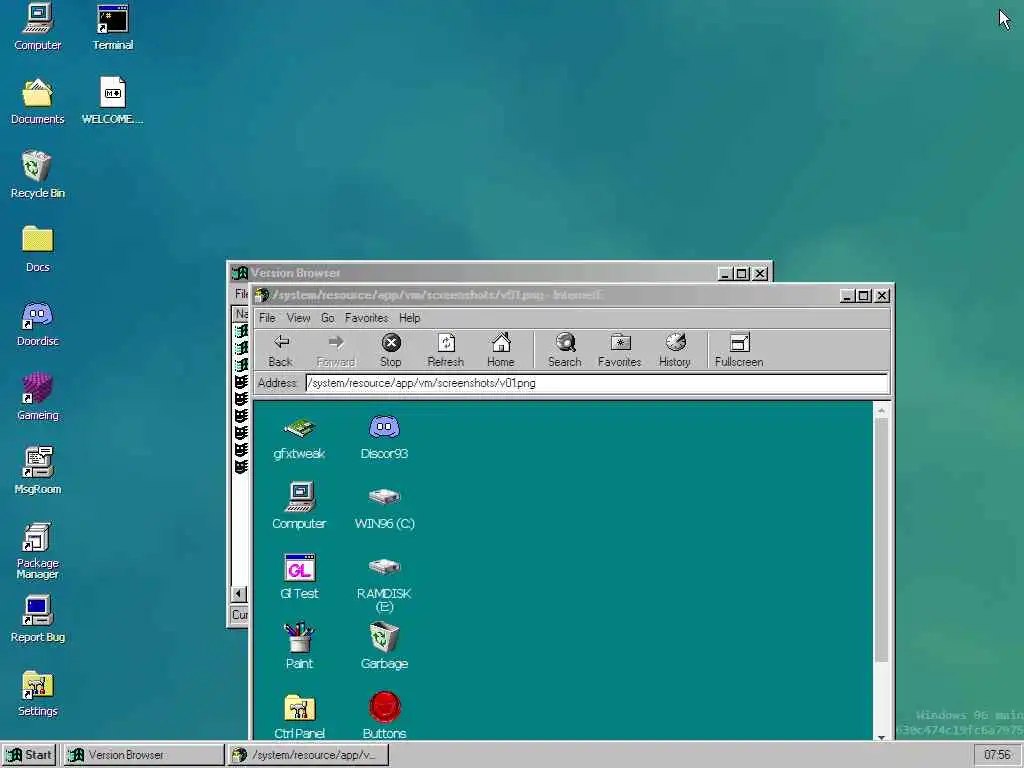This screenshot has width=1024, height=768.
Task: Open Search from the browser toolbar
Action: click(x=565, y=350)
